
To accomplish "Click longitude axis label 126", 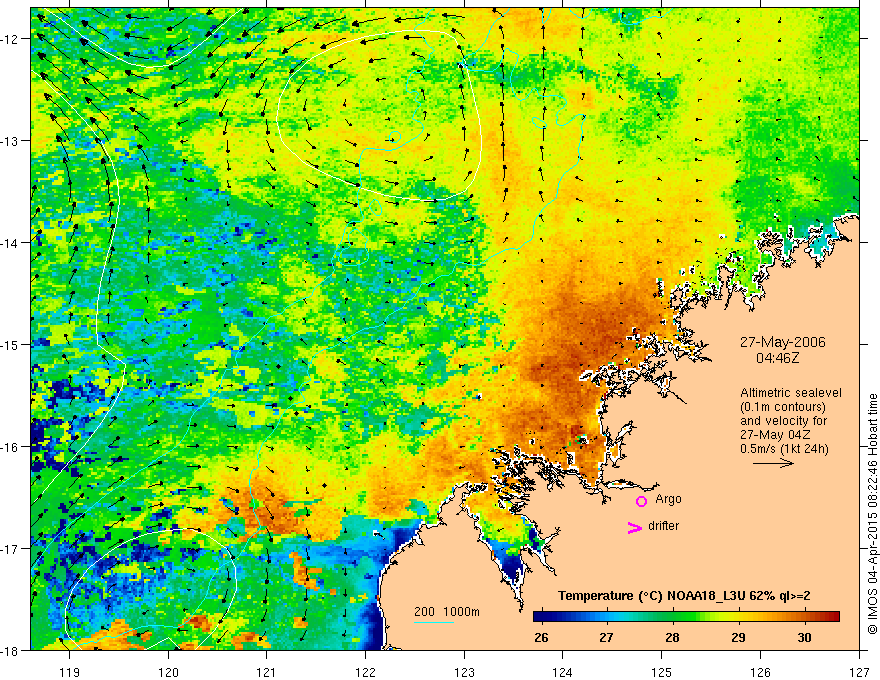I will [x=760, y=672].
